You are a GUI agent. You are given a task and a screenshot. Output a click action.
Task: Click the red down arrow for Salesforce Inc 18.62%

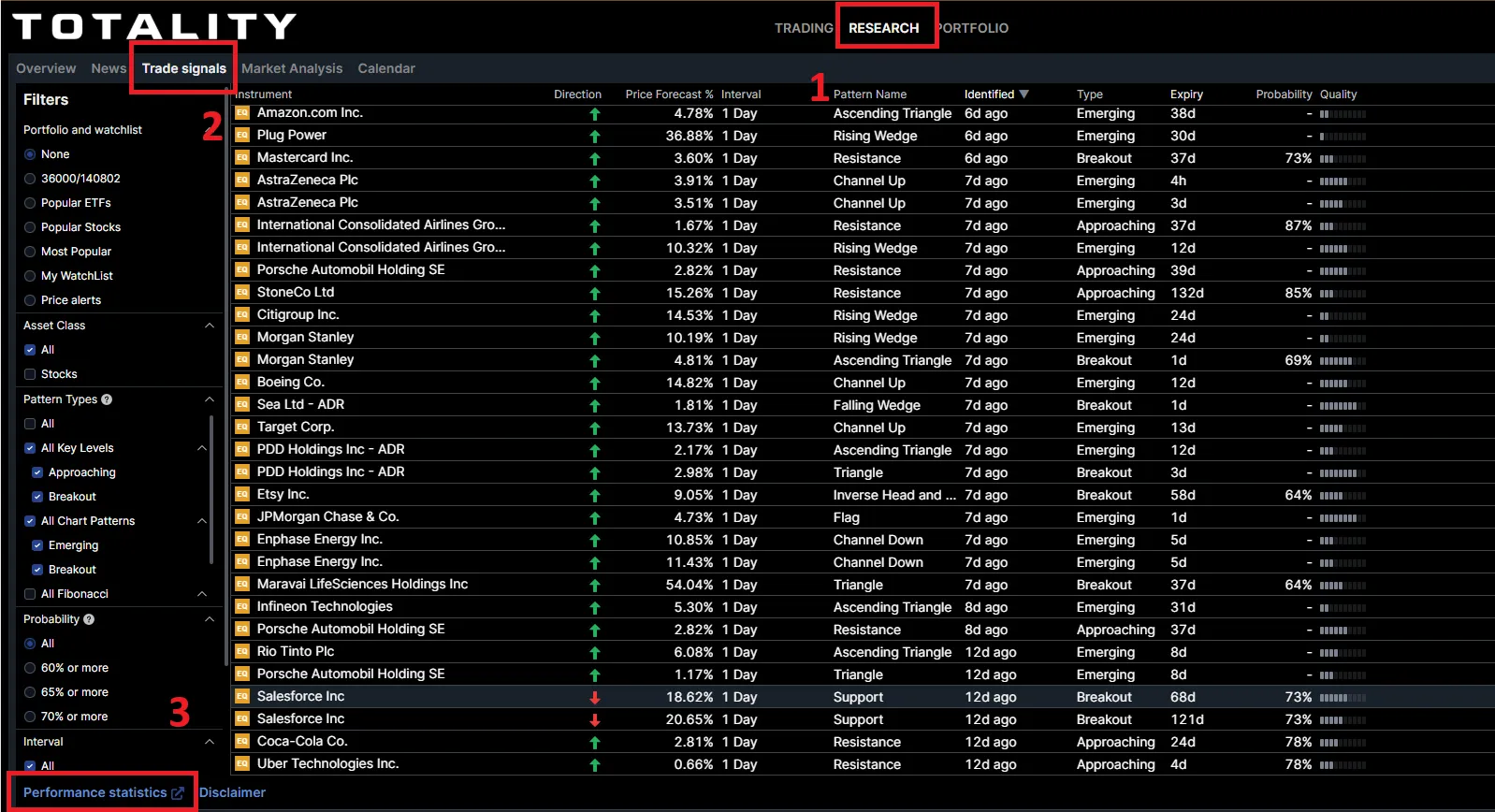[594, 698]
